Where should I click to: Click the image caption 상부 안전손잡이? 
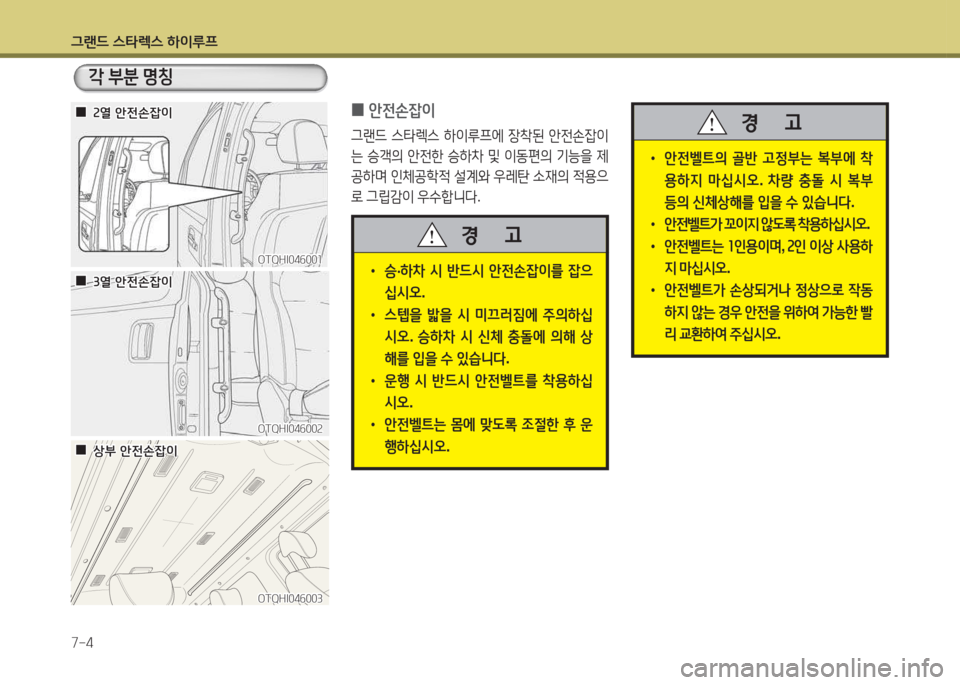(x=135, y=451)
